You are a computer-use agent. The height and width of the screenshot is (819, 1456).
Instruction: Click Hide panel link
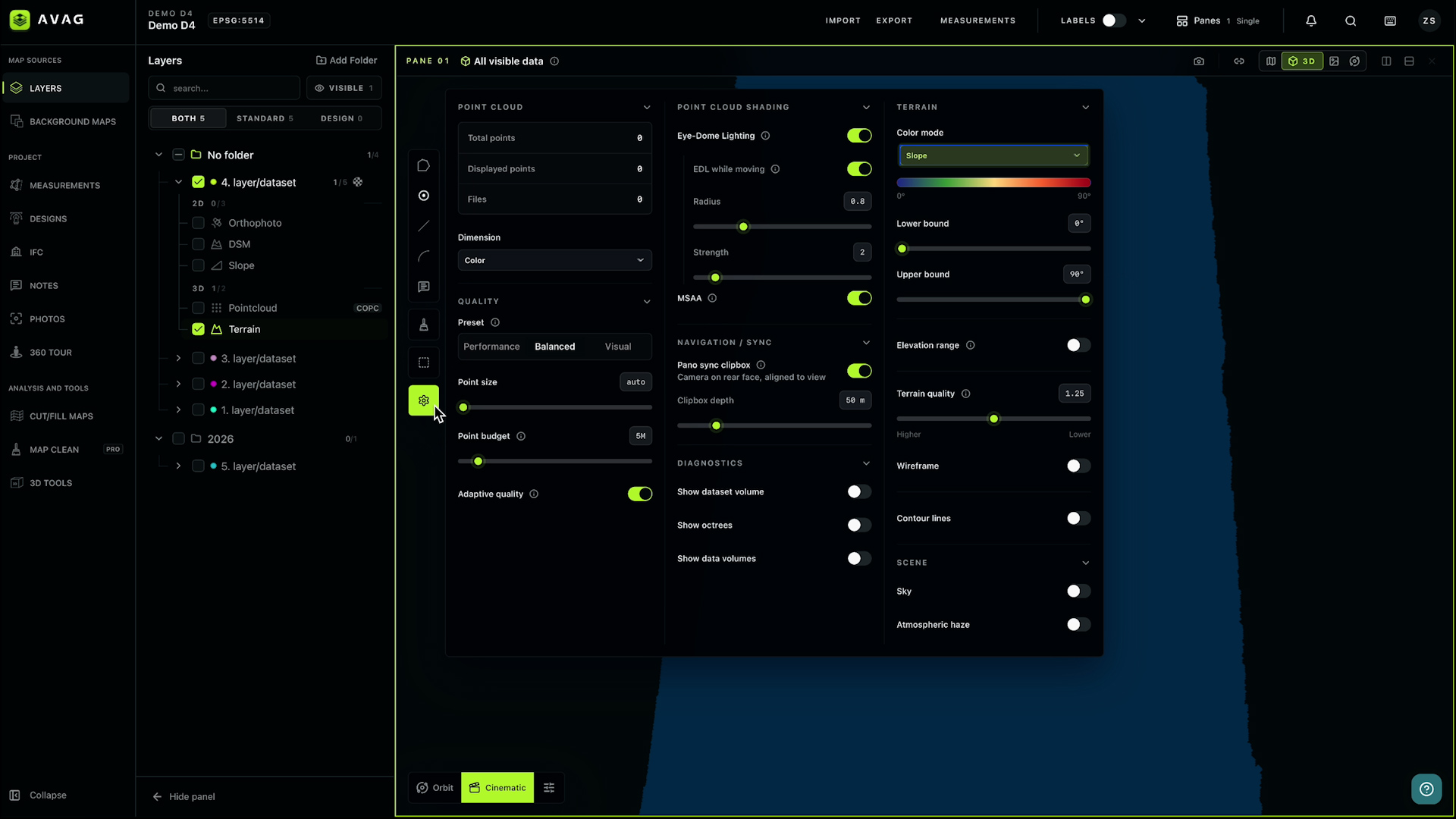pos(184,796)
